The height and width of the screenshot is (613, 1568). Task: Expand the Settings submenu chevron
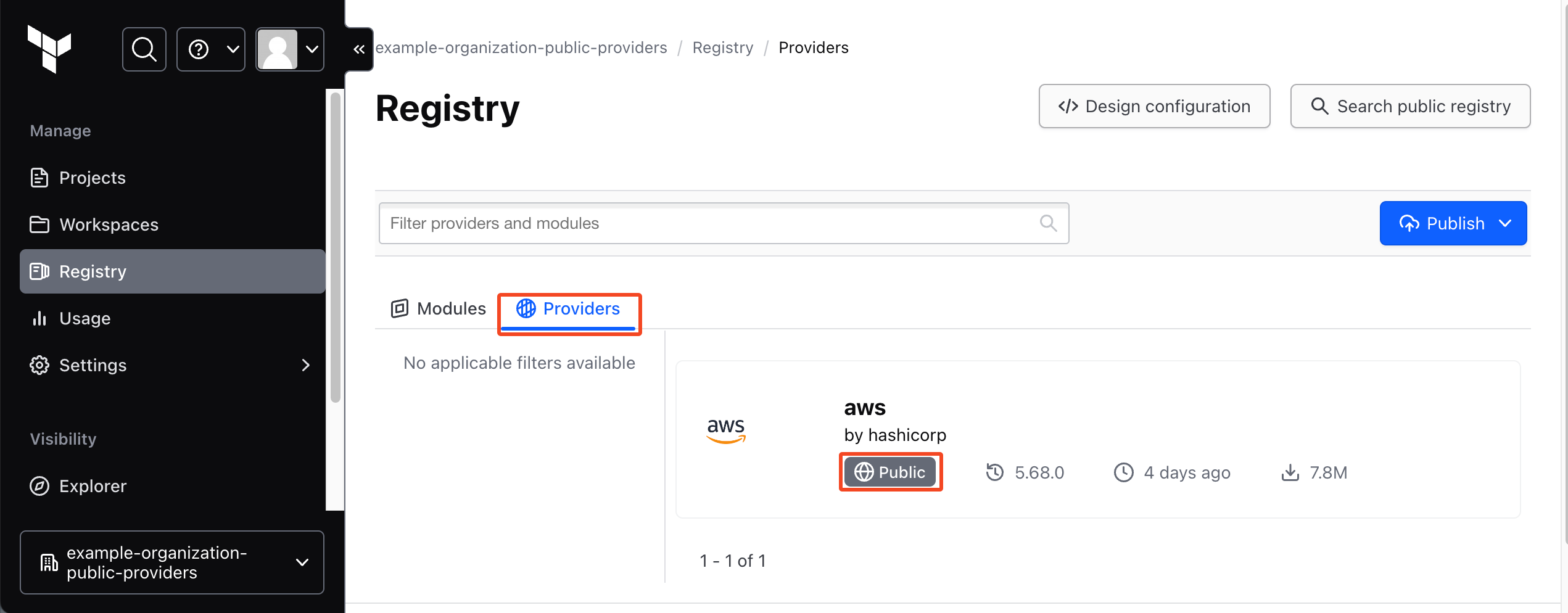(305, 365)
